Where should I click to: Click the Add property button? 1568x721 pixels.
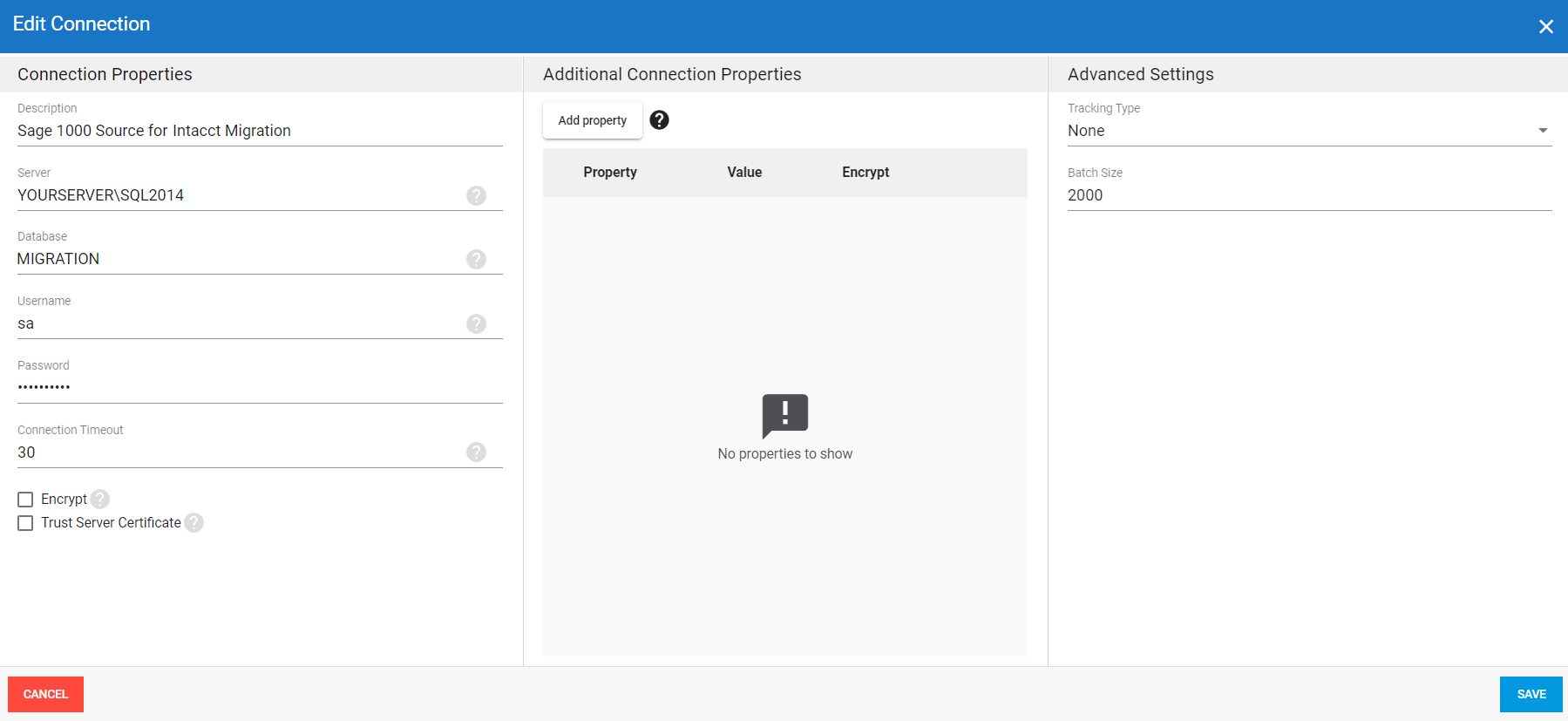[x=592, y=120]
